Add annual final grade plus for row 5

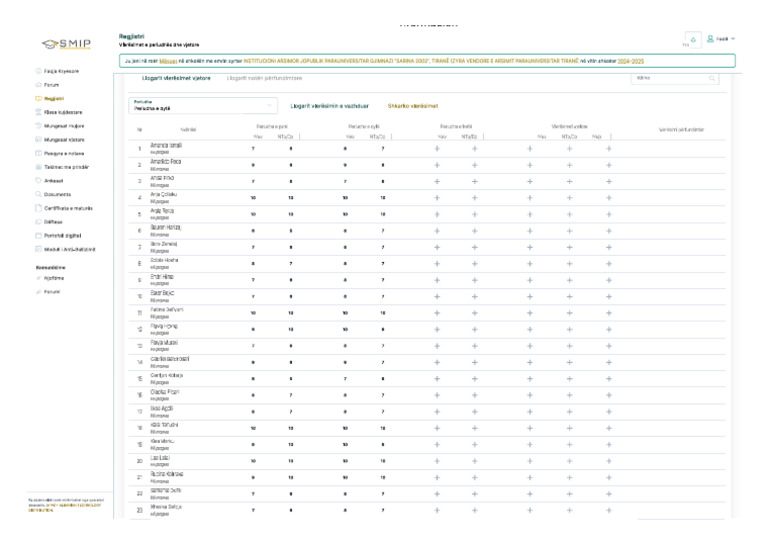pyautogui.click(x=609, y=214)
